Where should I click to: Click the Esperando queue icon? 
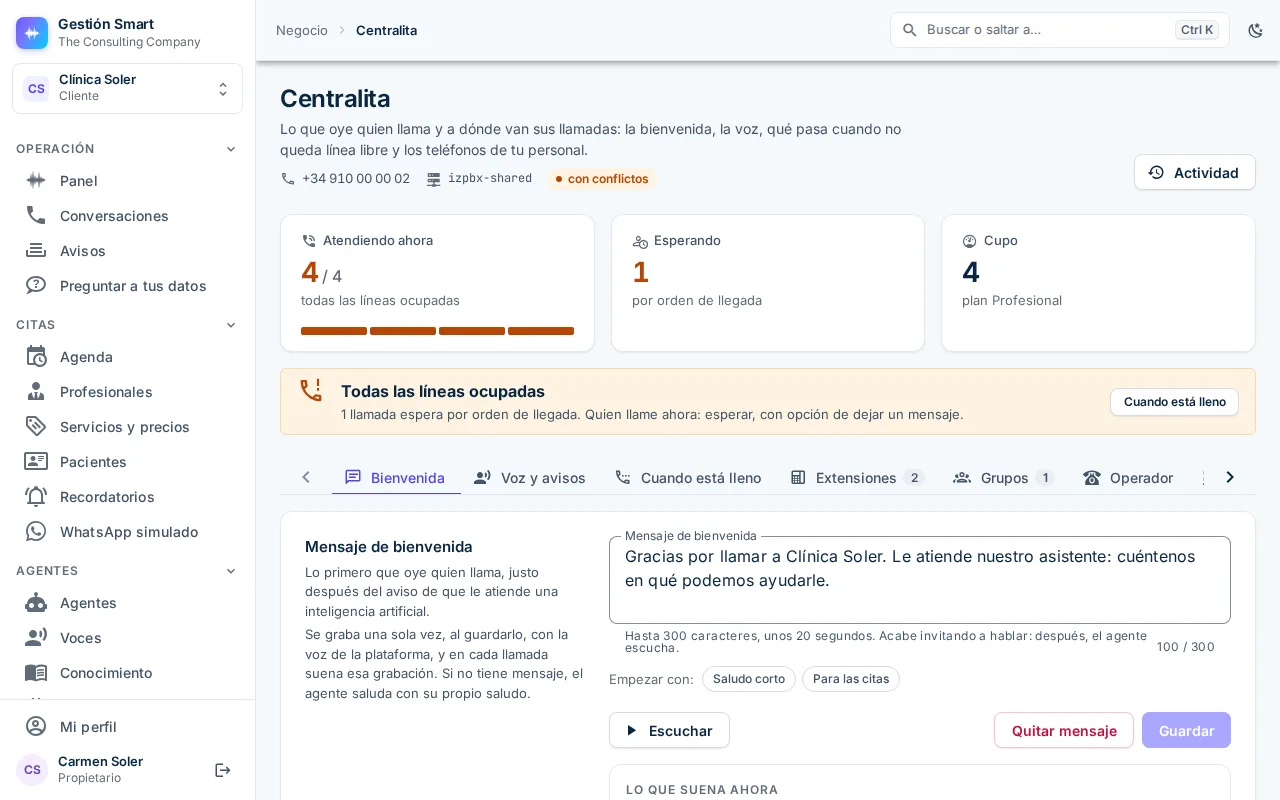pos(640,241)
